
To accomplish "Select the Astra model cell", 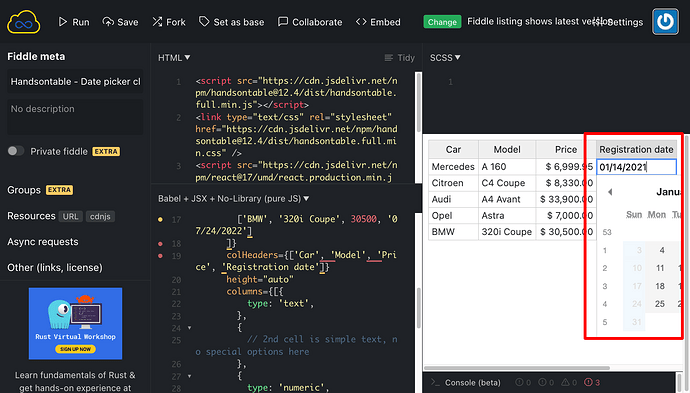I will (507, 216).
